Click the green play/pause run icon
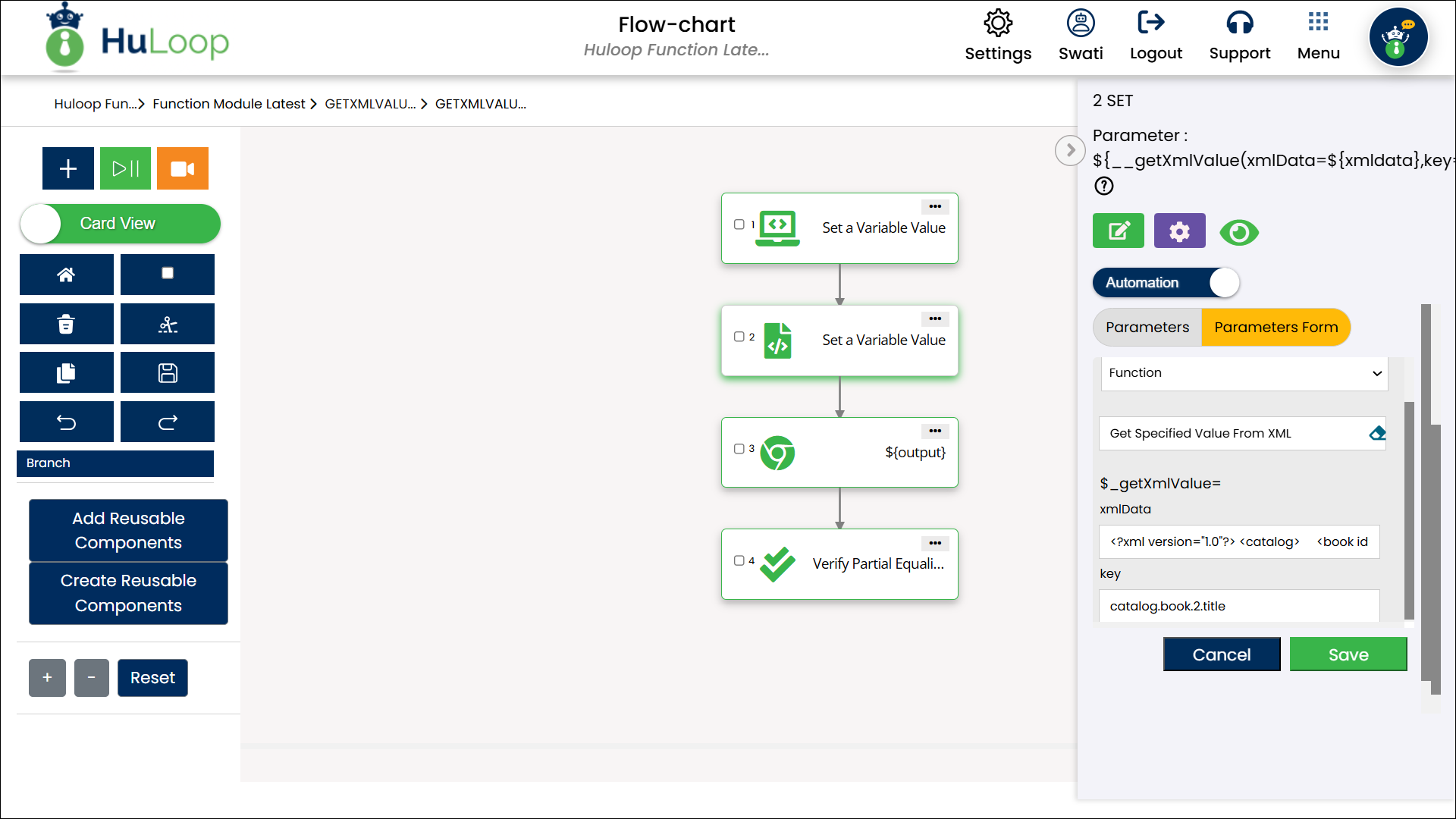The image size is (1456, 819). click(125, 168)
